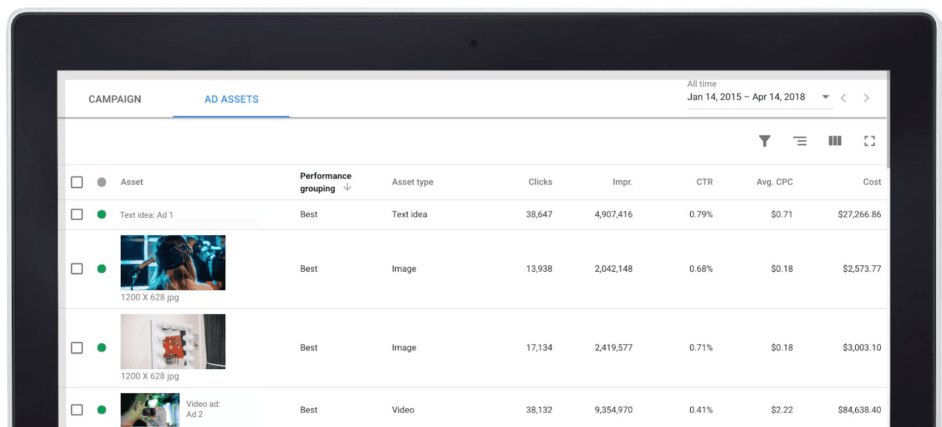Click the Jan 14, 2015 – Apr 14, 2018 date range
The image size is (942, 427).
[746, 97]
